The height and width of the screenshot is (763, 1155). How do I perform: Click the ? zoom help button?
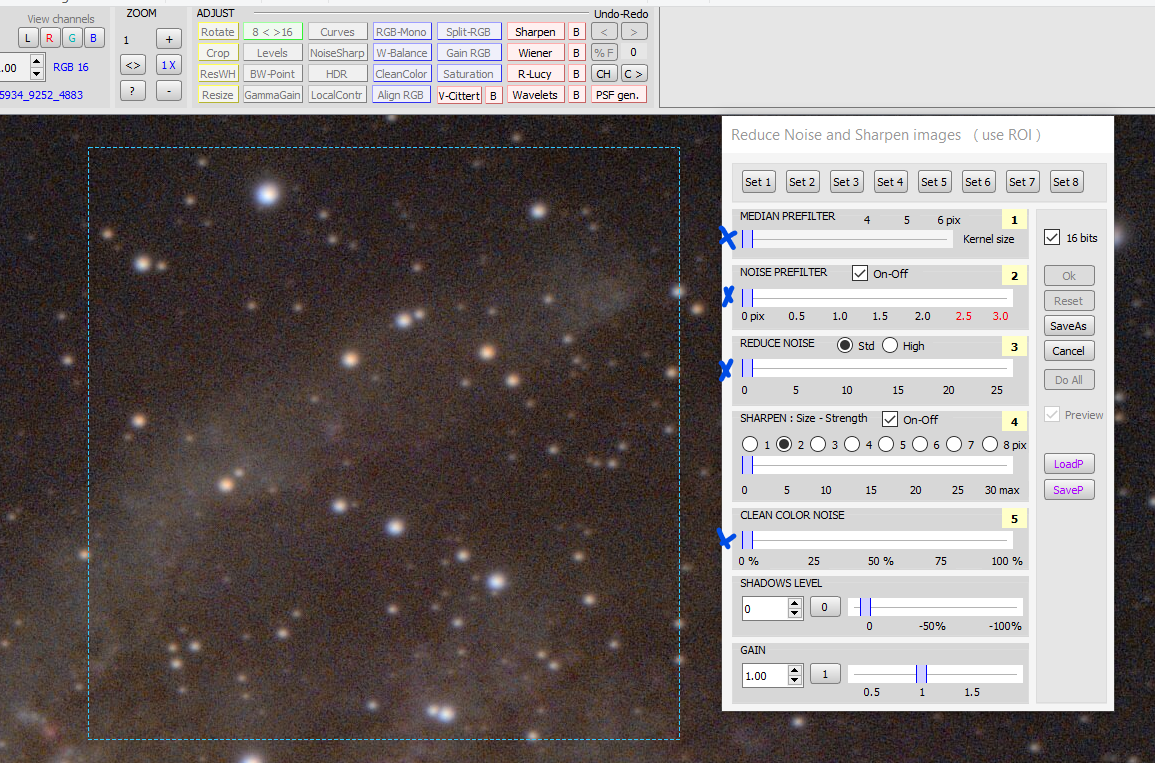tap(133, 91)
